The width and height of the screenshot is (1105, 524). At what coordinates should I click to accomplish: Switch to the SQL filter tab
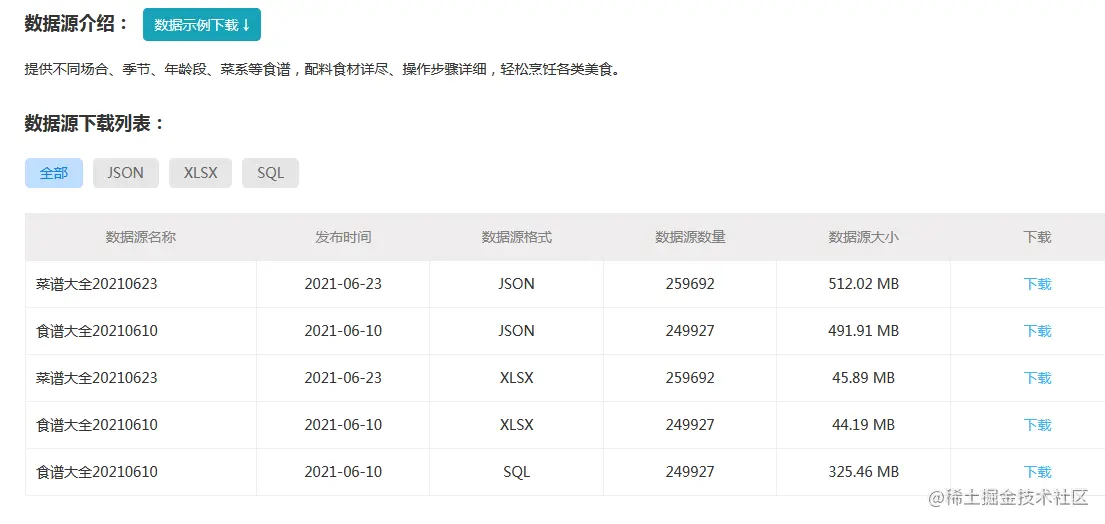[270, 173]
